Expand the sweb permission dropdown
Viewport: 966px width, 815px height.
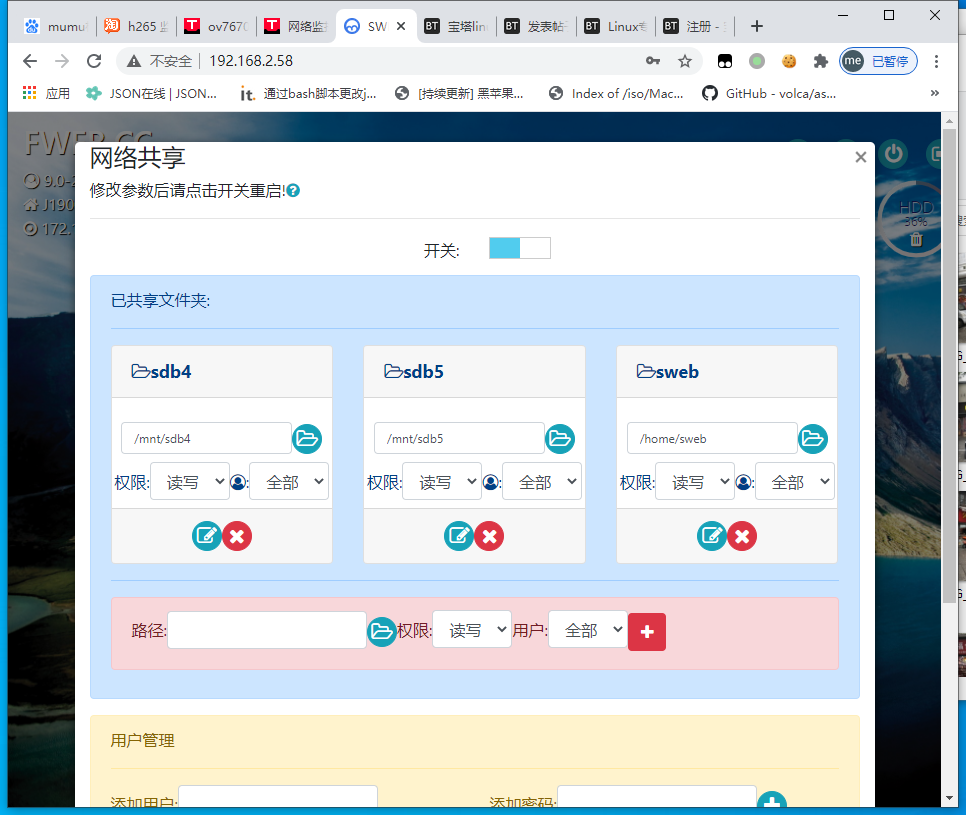(695, 482)
